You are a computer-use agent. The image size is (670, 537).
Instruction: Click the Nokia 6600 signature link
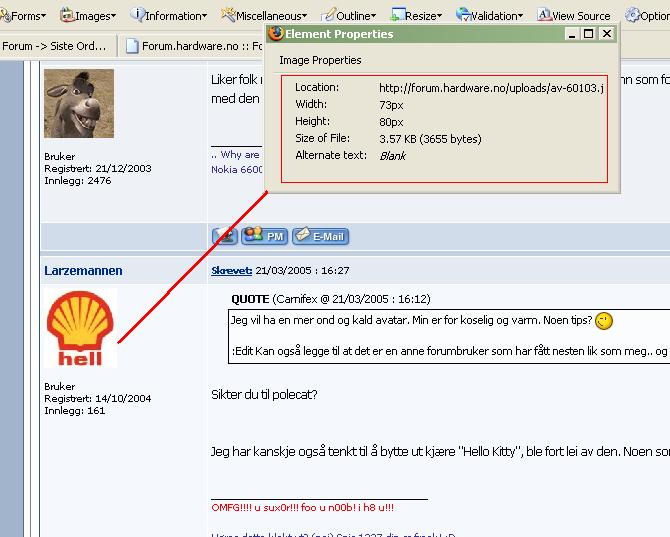pos(237,170)
